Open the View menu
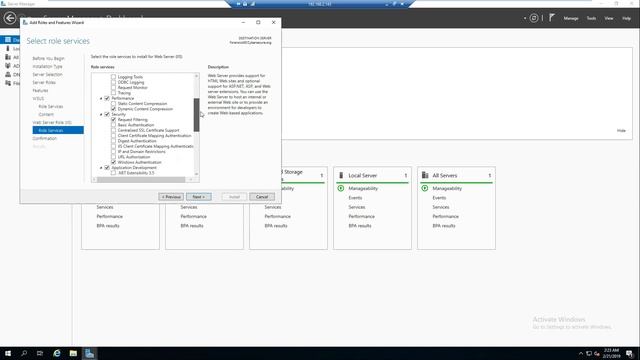This screenshot has width=640, height=360. [609, 18]
